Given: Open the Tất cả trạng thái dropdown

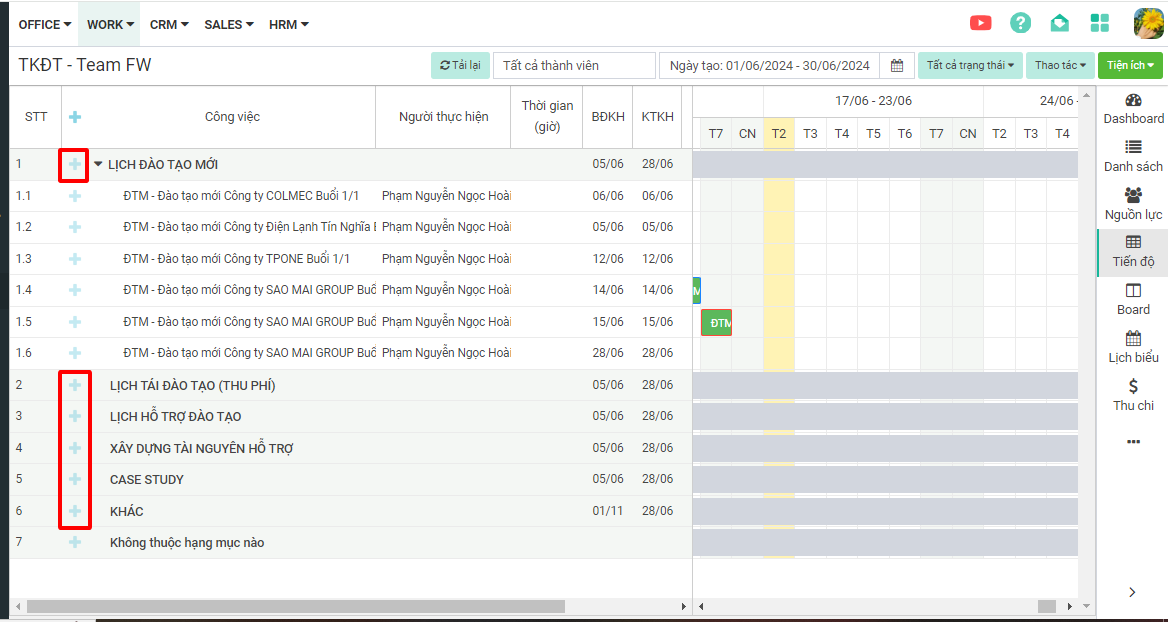Looking at the screenshot, I should 969,66.
